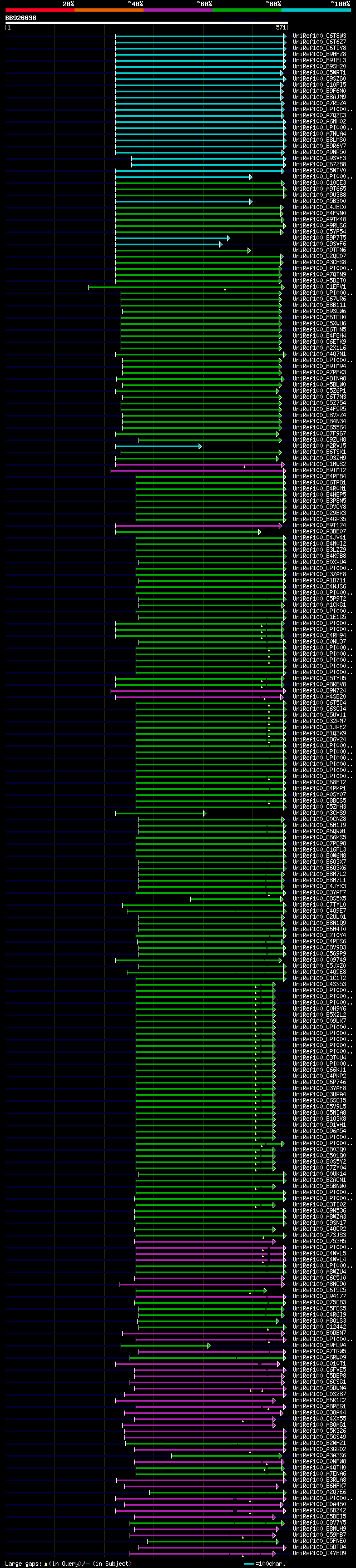Click the short cyan bar for UniRef100_Q9SVF6
356x1568 pixels.
169,244
